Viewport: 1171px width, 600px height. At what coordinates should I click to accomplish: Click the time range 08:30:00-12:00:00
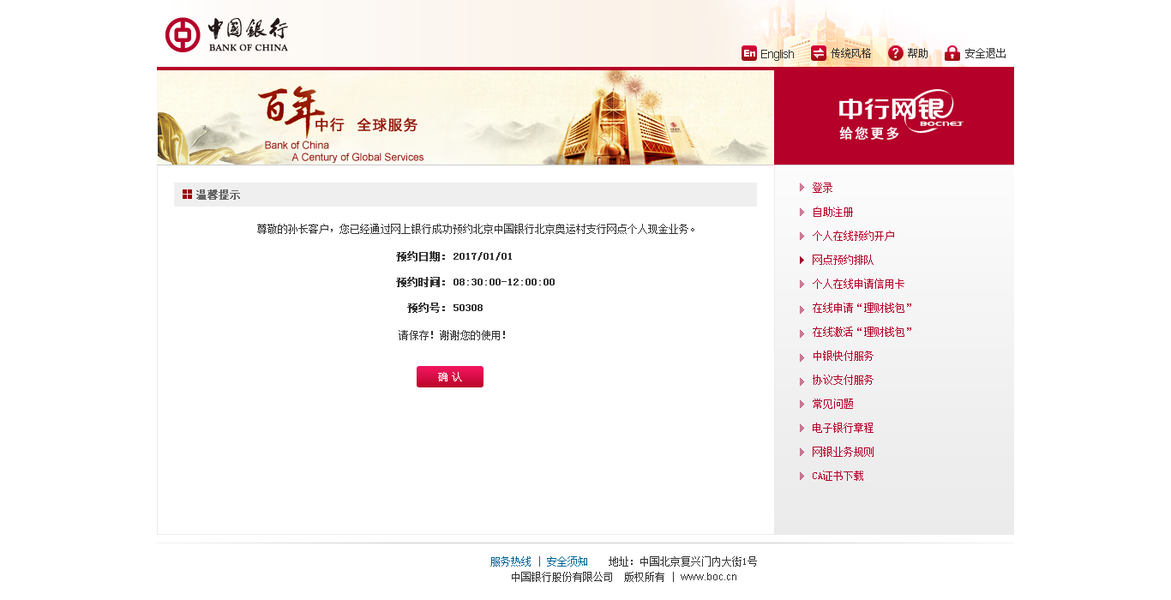503,282
